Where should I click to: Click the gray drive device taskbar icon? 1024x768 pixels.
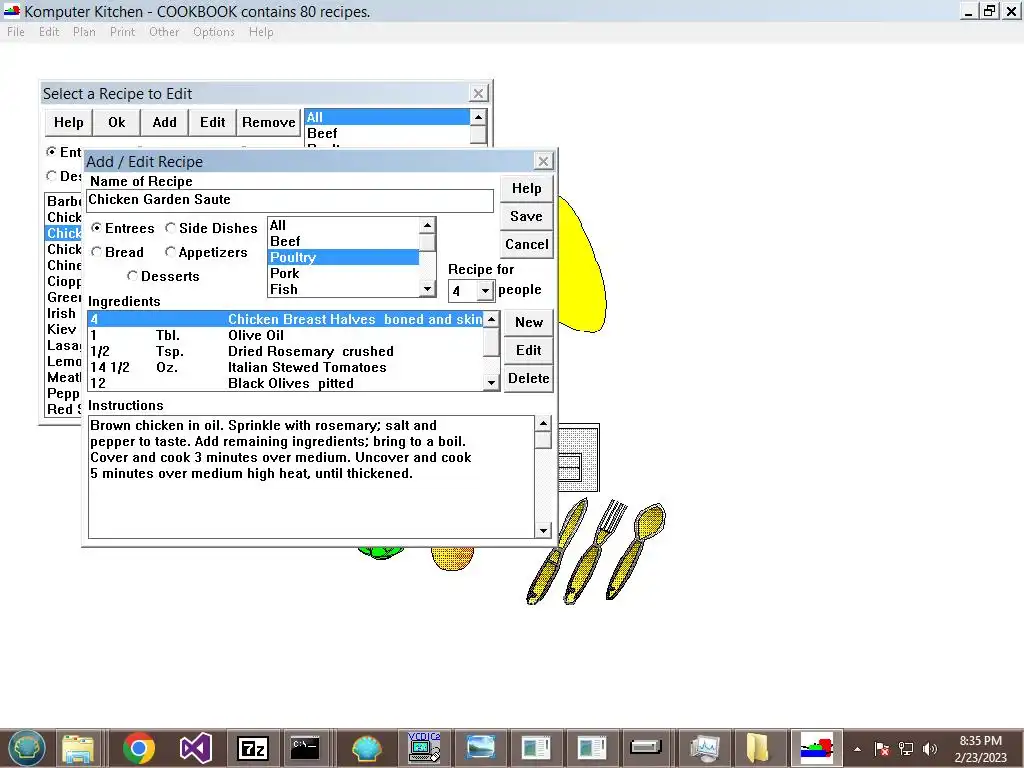[x=646, y=748]
